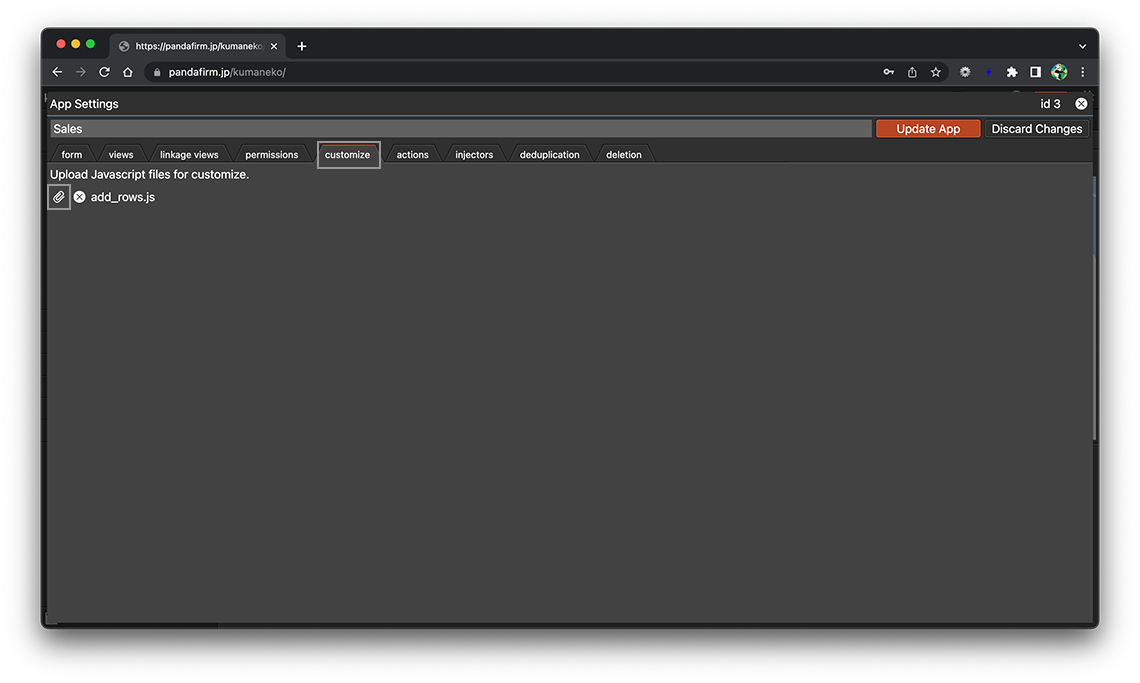Reload the page with the refresh icon
Screen dimensions: 1140x683
coord(104,72)
